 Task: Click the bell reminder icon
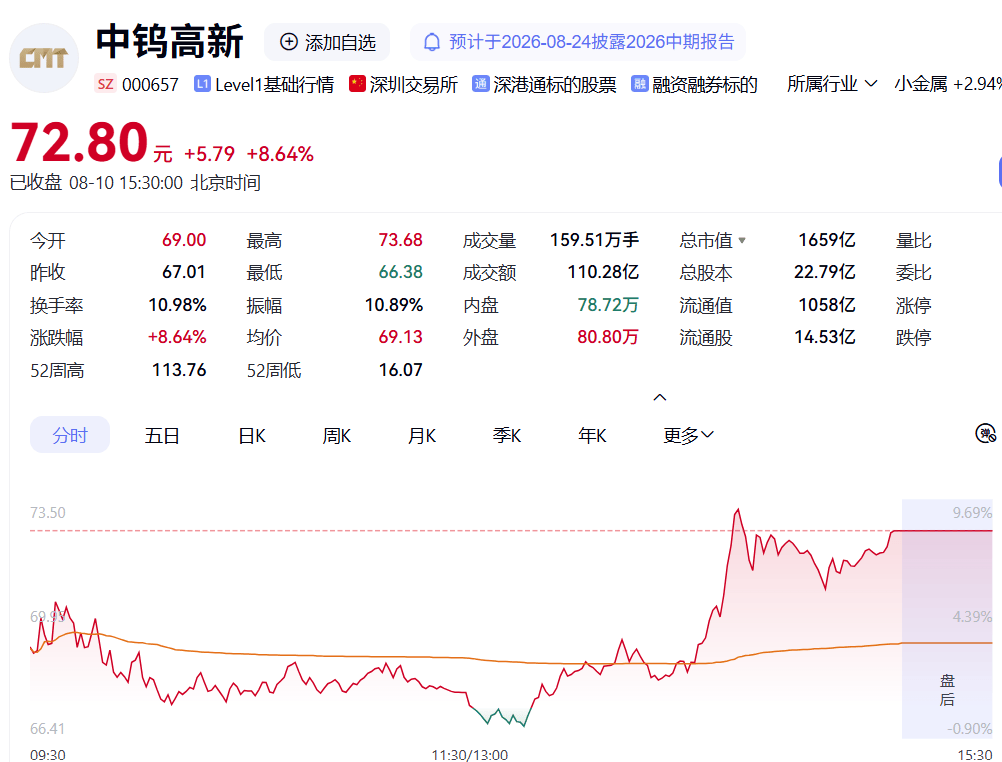432,42
